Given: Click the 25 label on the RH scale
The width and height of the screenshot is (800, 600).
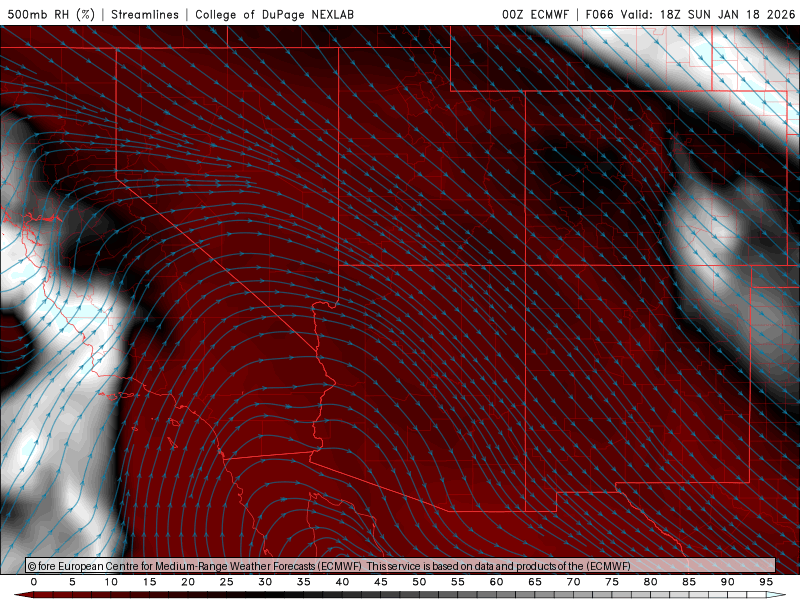Looking at the screenshot, I should [x=227, y=582].
